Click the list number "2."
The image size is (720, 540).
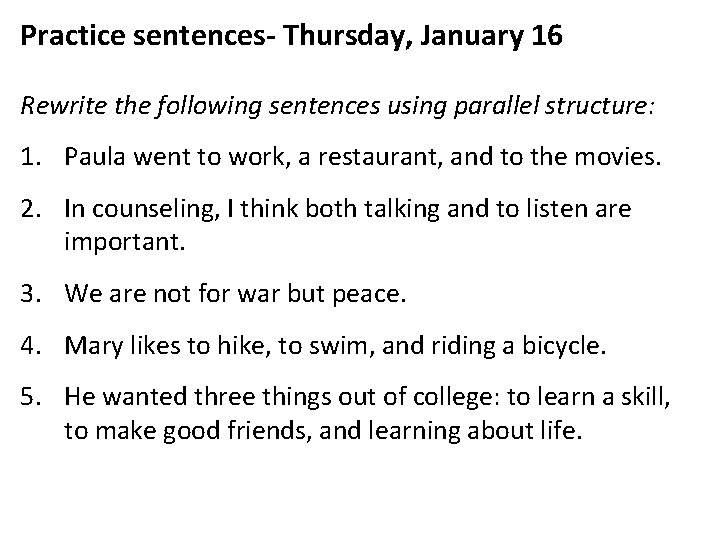36,208
